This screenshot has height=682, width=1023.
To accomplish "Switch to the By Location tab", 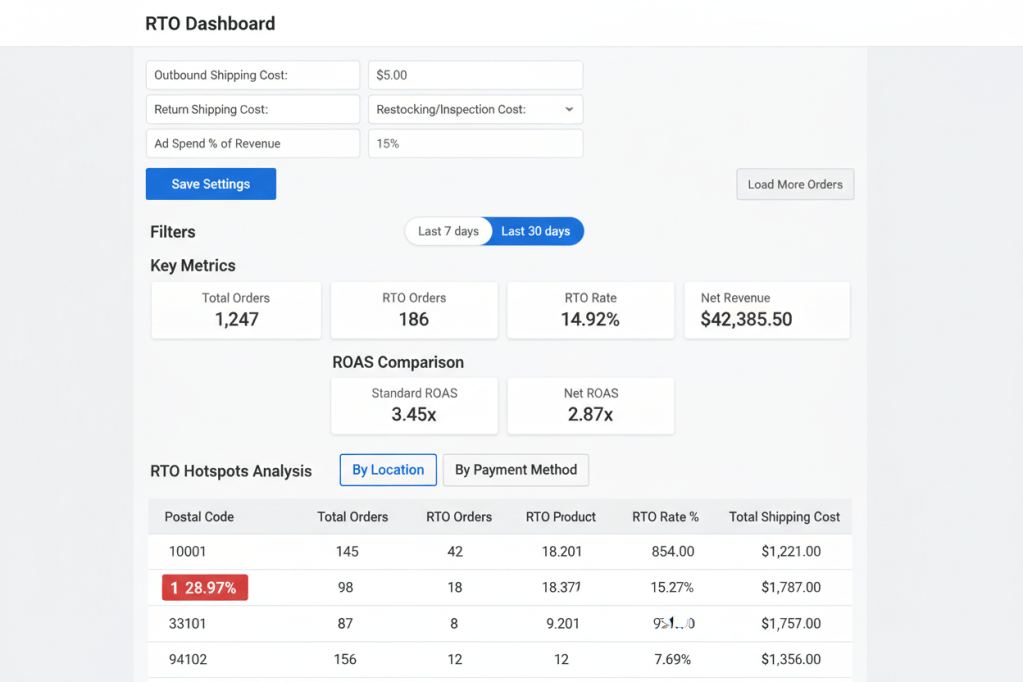I will coord(388,469).
